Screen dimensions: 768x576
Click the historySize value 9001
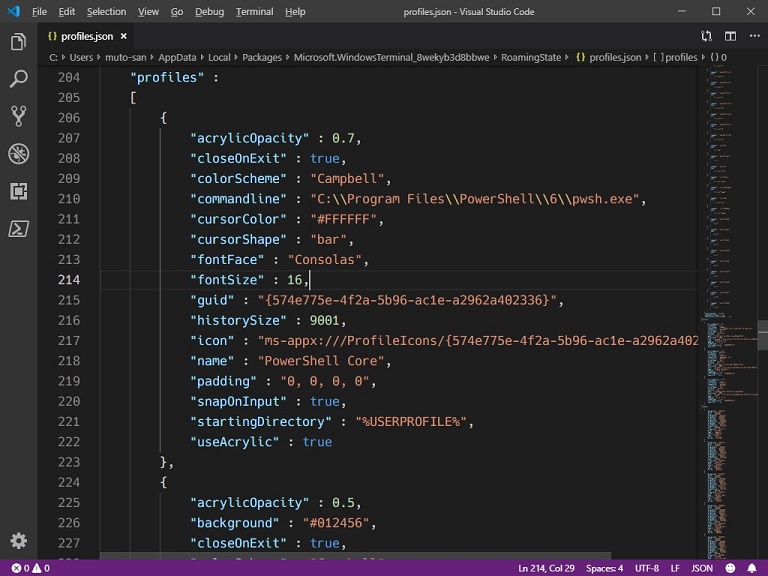pyautogui.click(x=325, y=320)
